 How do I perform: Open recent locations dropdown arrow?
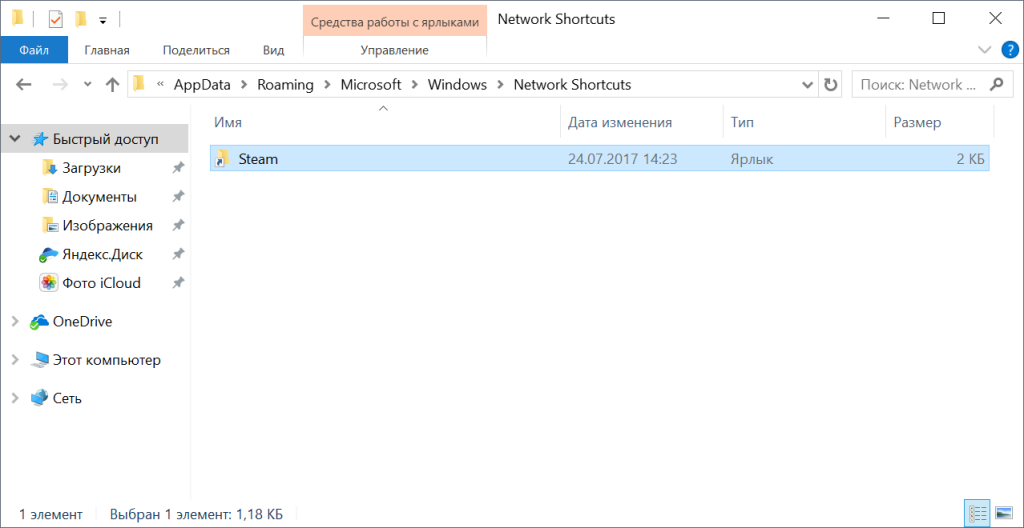[x=88, y=85]
